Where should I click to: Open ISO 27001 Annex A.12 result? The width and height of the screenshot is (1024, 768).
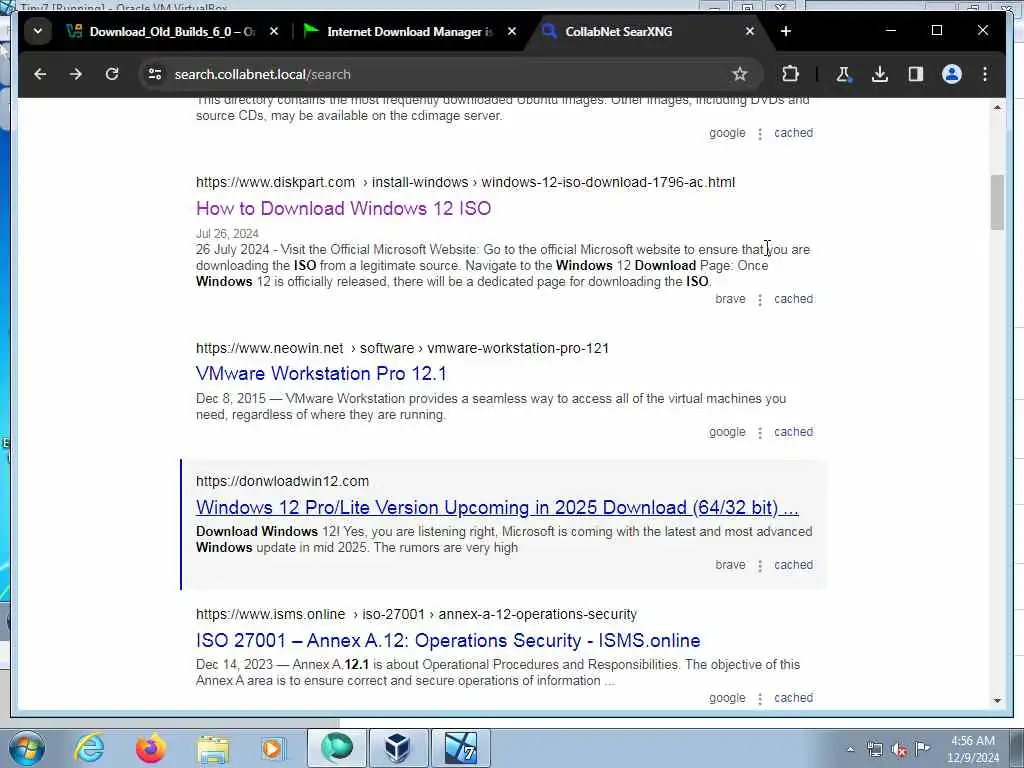point(448,641)
